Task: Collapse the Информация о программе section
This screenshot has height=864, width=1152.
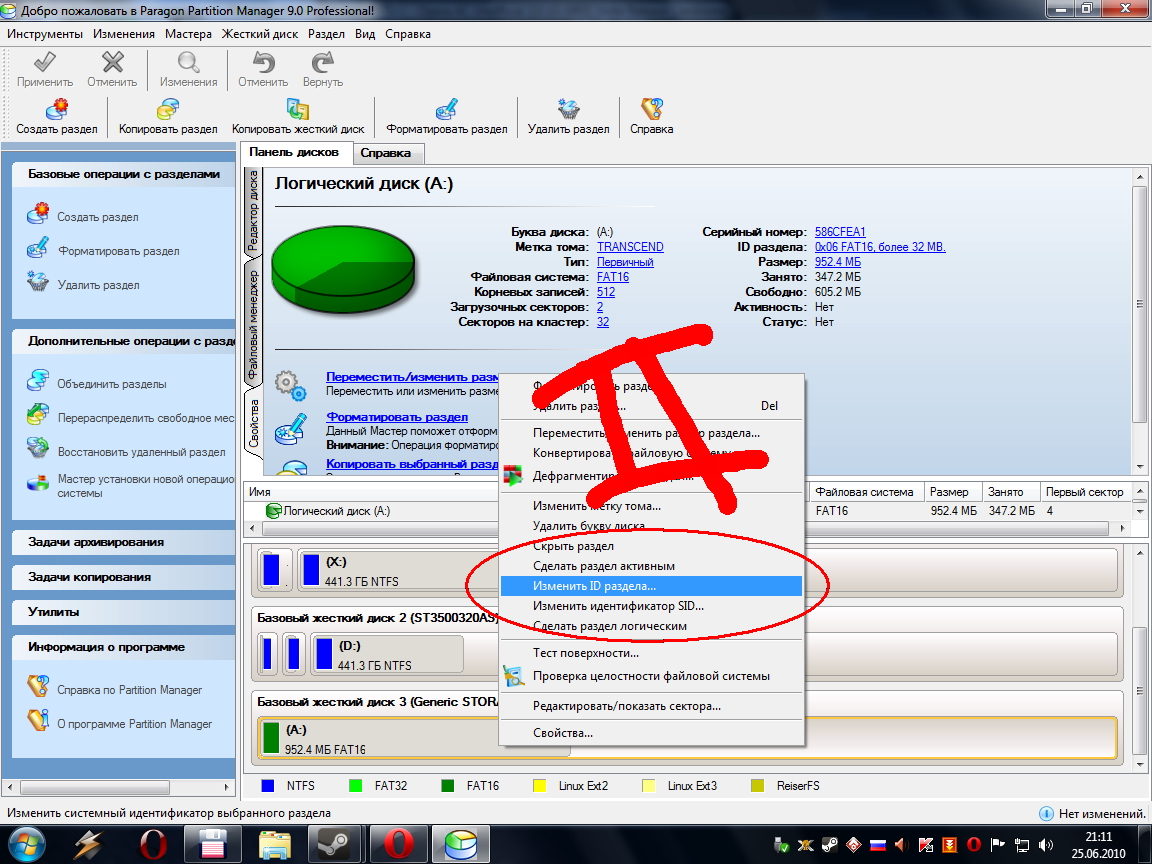Action: 123,647
